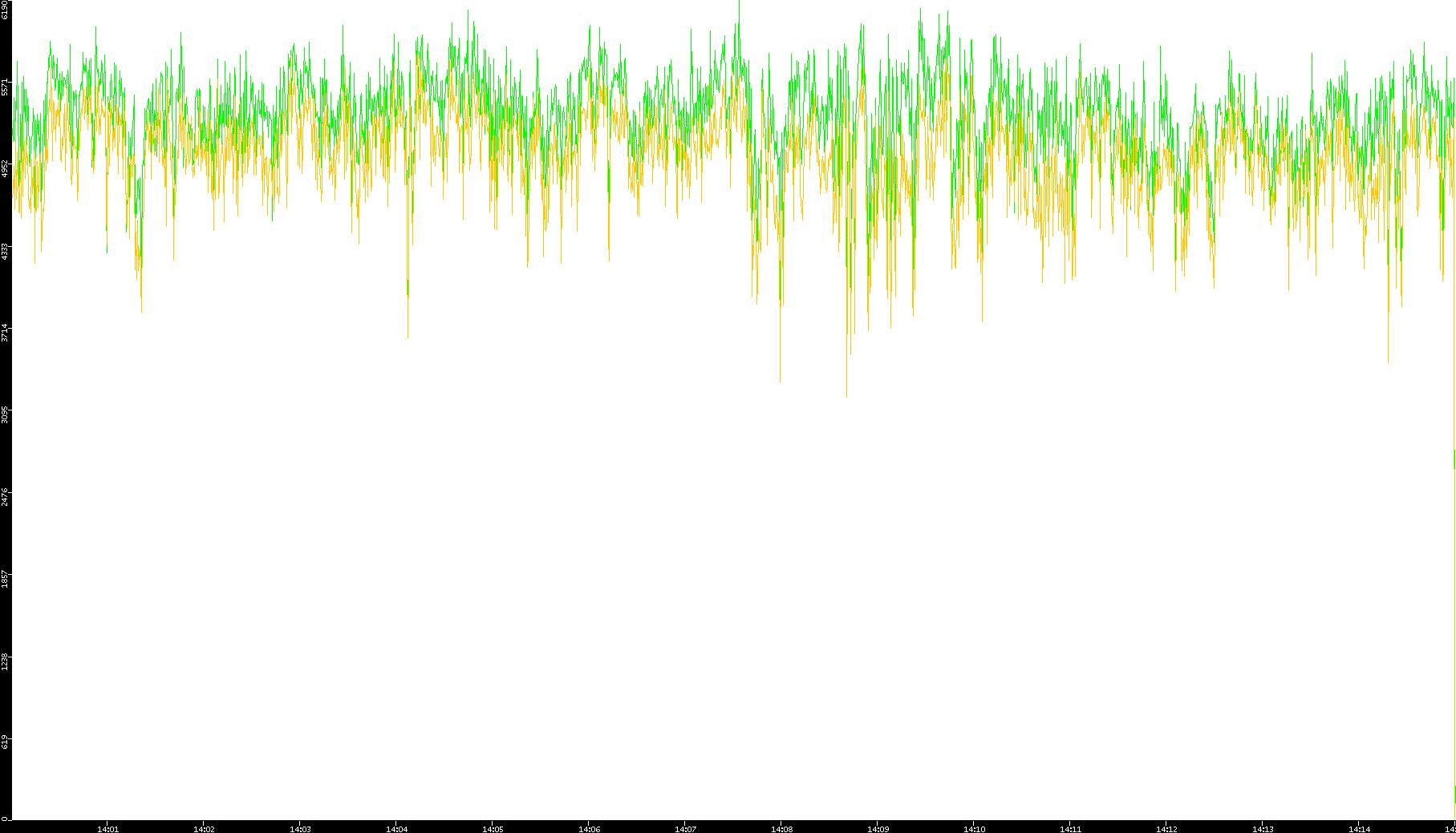Click the 14:14 time axis label
The image size is (1456, 833).
[1359, 829]
